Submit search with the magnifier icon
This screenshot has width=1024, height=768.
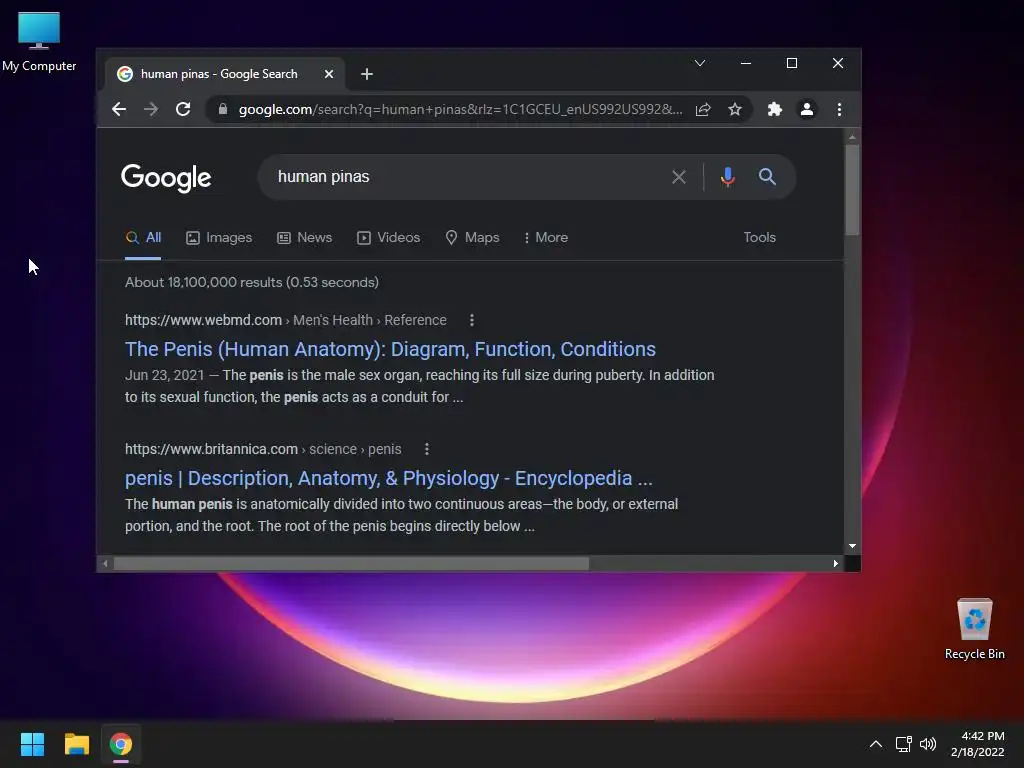[x=767, y=176]
